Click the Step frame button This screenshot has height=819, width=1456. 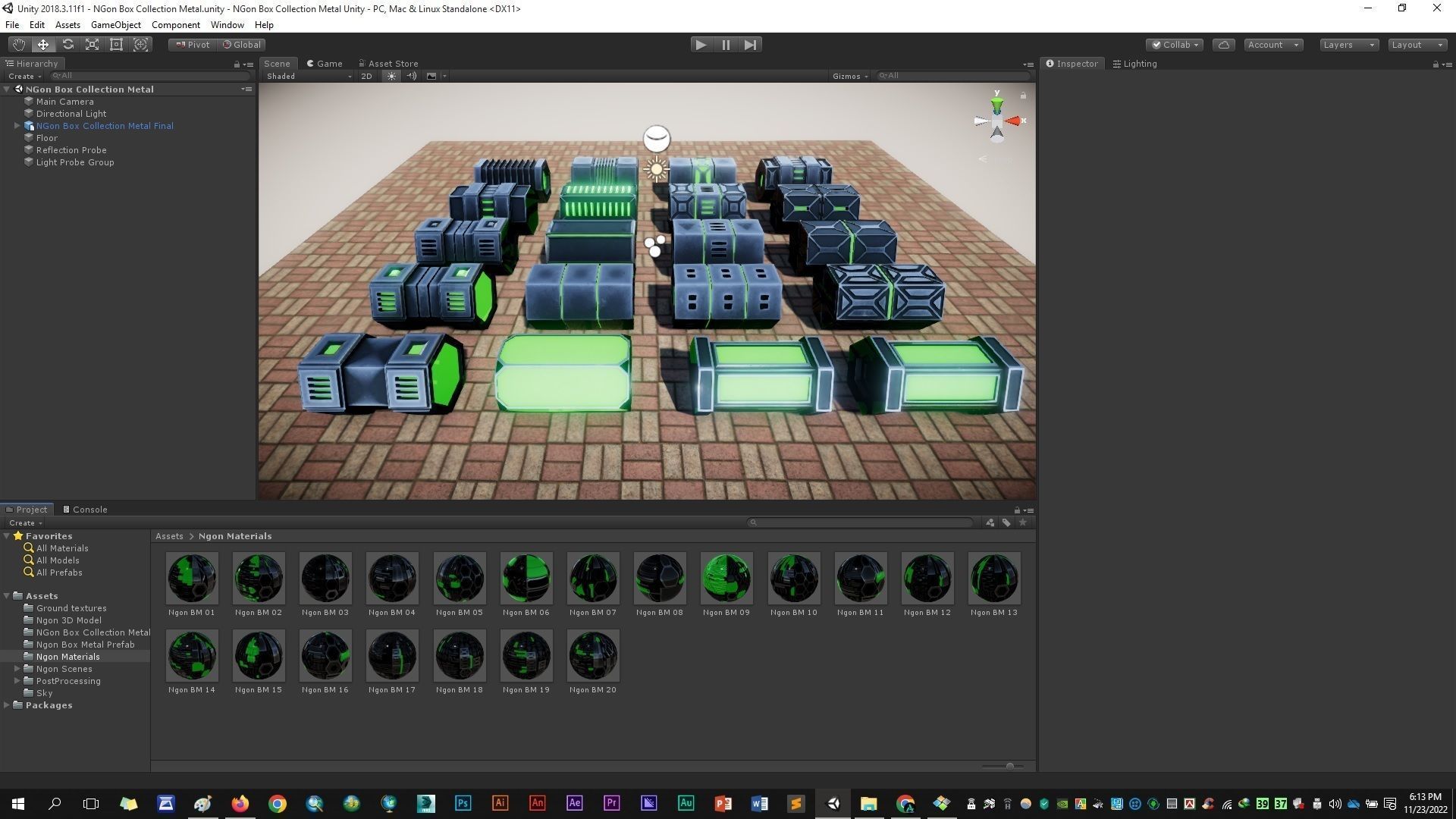coord(750,45)
